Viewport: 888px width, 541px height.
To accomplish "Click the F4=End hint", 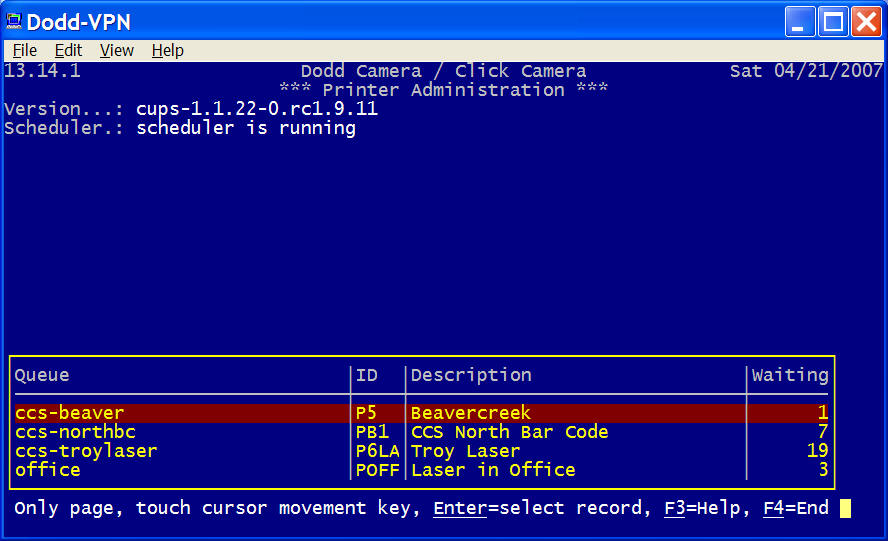I will [796, 508].
